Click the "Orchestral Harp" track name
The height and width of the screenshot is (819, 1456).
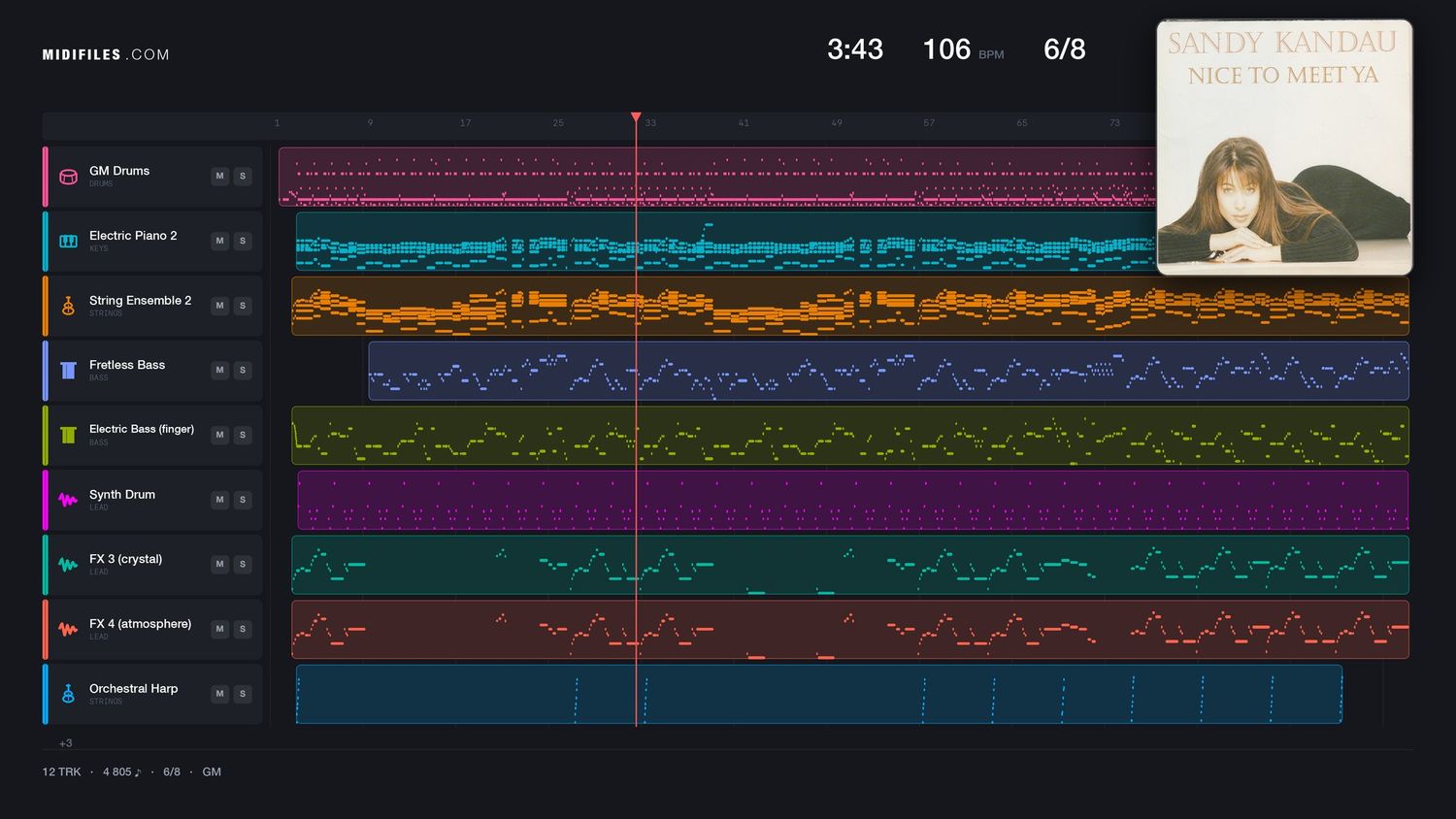coord(134,689)
